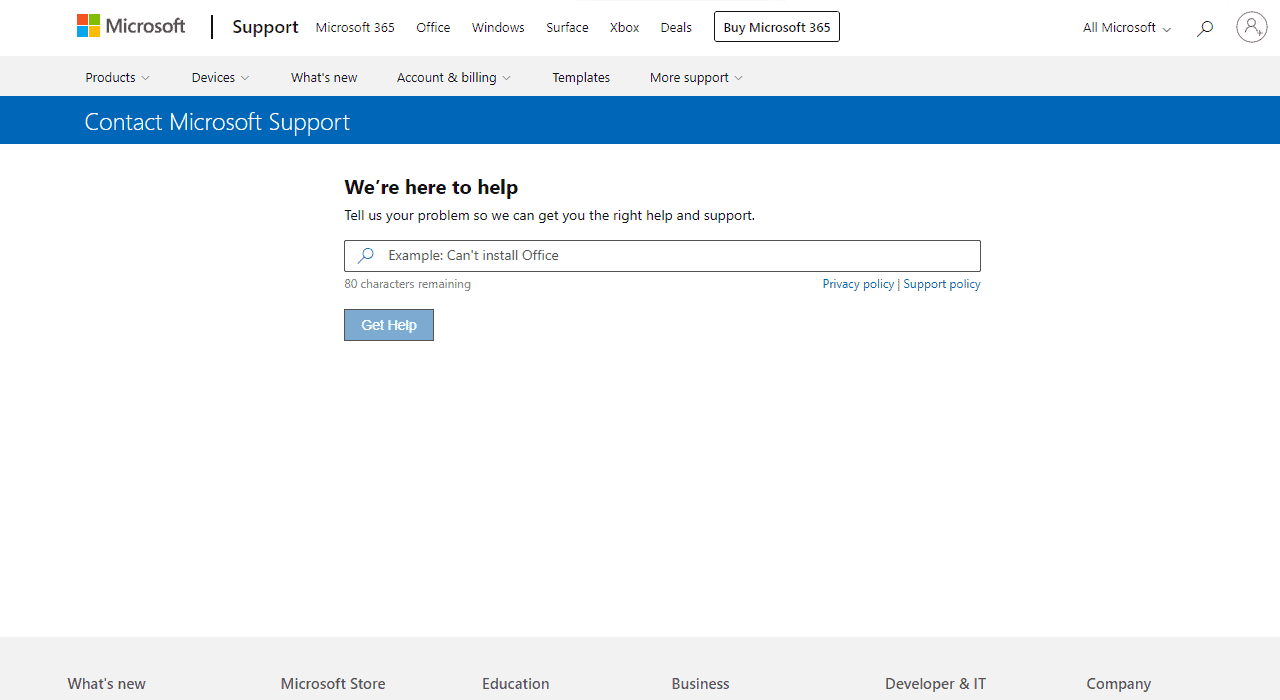This screenshot has height=700, width=1280.
Task: Open the Xbox support section
Action: 624,27
